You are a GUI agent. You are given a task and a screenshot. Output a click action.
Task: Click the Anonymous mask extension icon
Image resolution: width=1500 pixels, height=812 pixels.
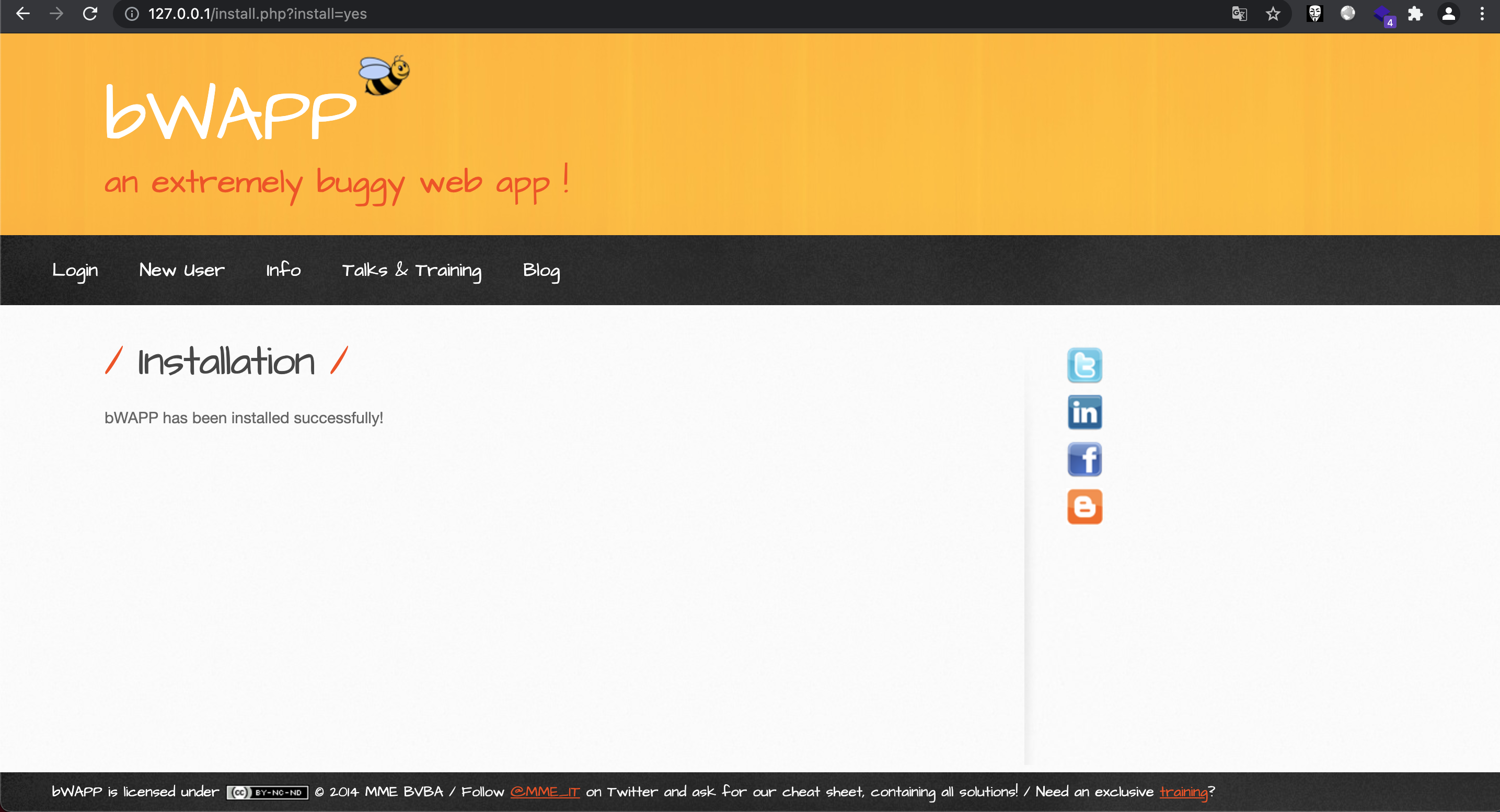(1314, 14)
